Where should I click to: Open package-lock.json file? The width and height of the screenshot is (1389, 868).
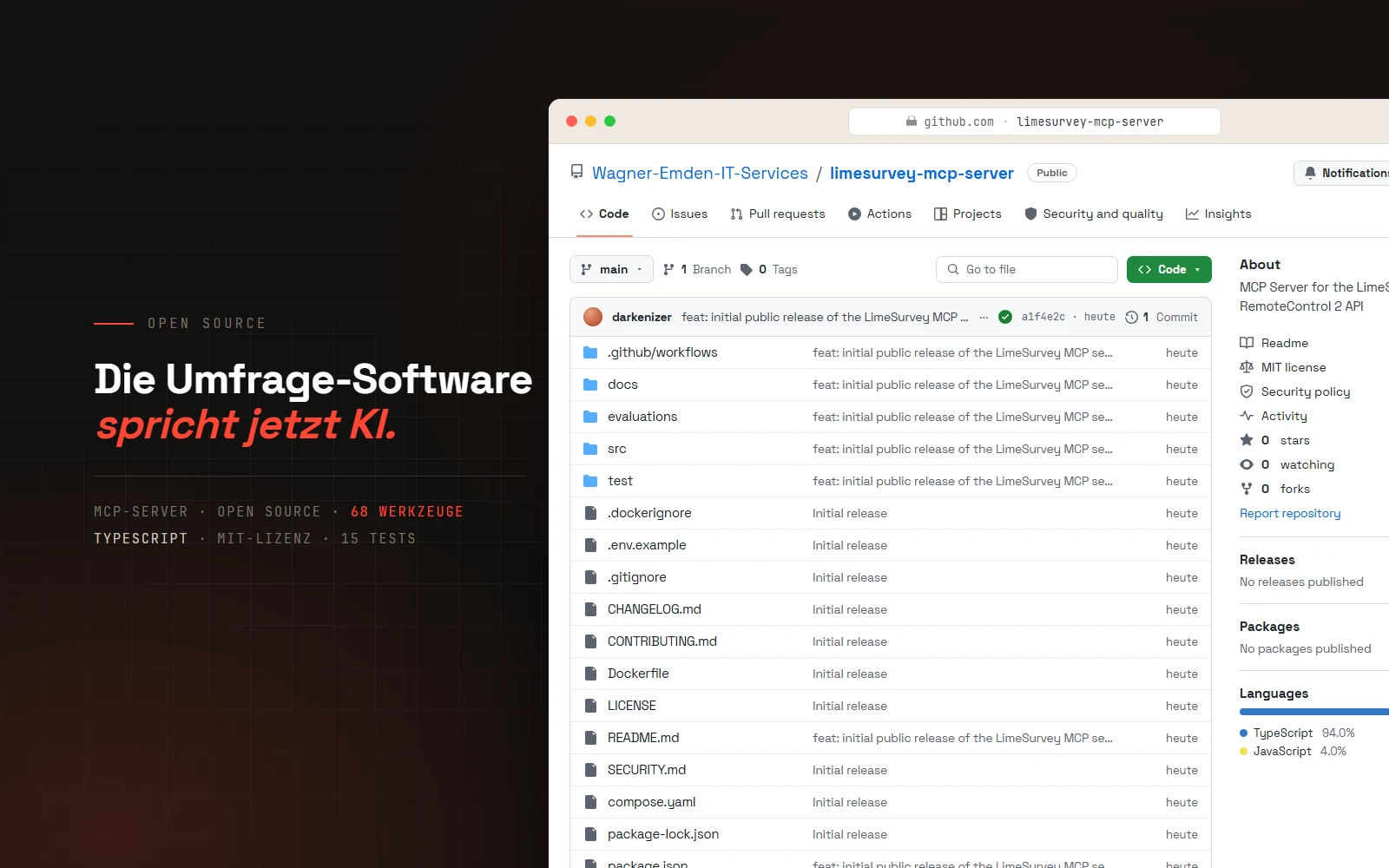pyautogui.click(x=663, y=834)
